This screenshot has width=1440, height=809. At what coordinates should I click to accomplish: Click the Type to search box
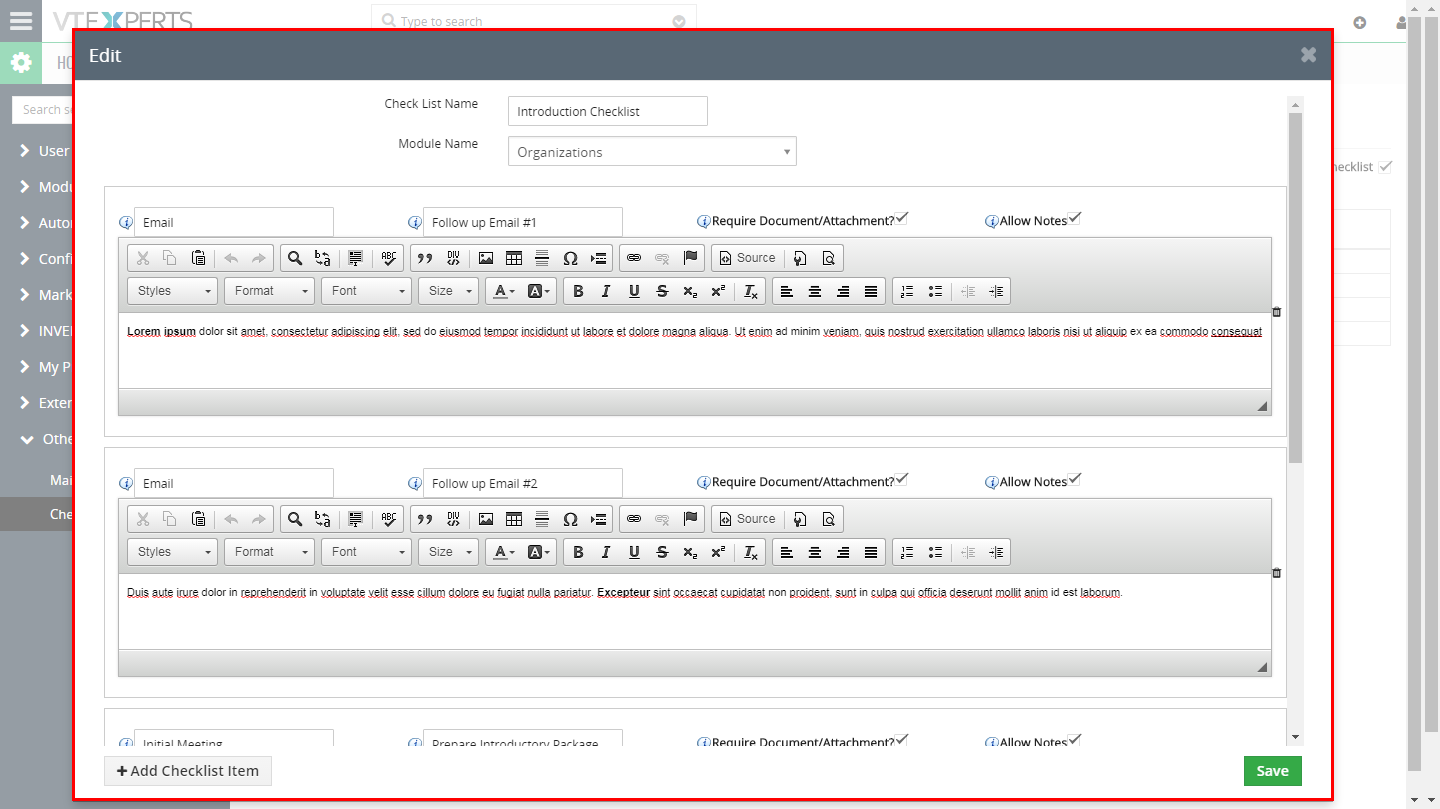click(534, 21)
